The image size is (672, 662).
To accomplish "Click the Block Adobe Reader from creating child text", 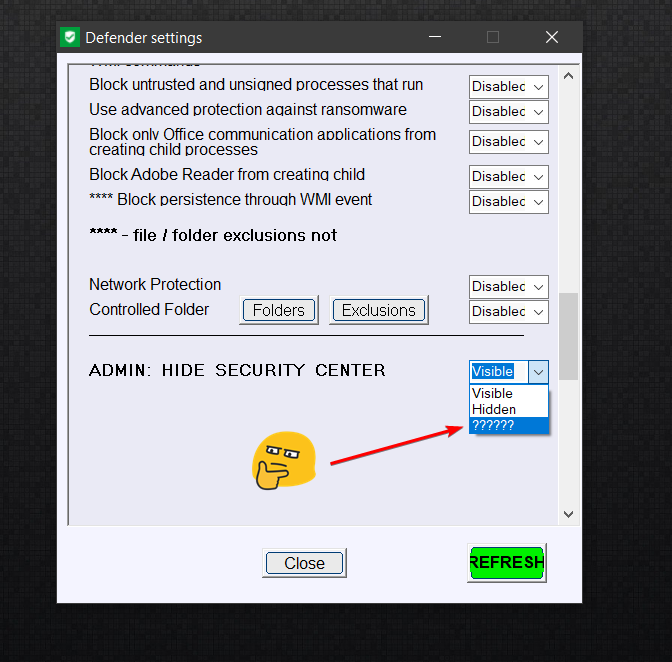I will [x=227, y=174].
